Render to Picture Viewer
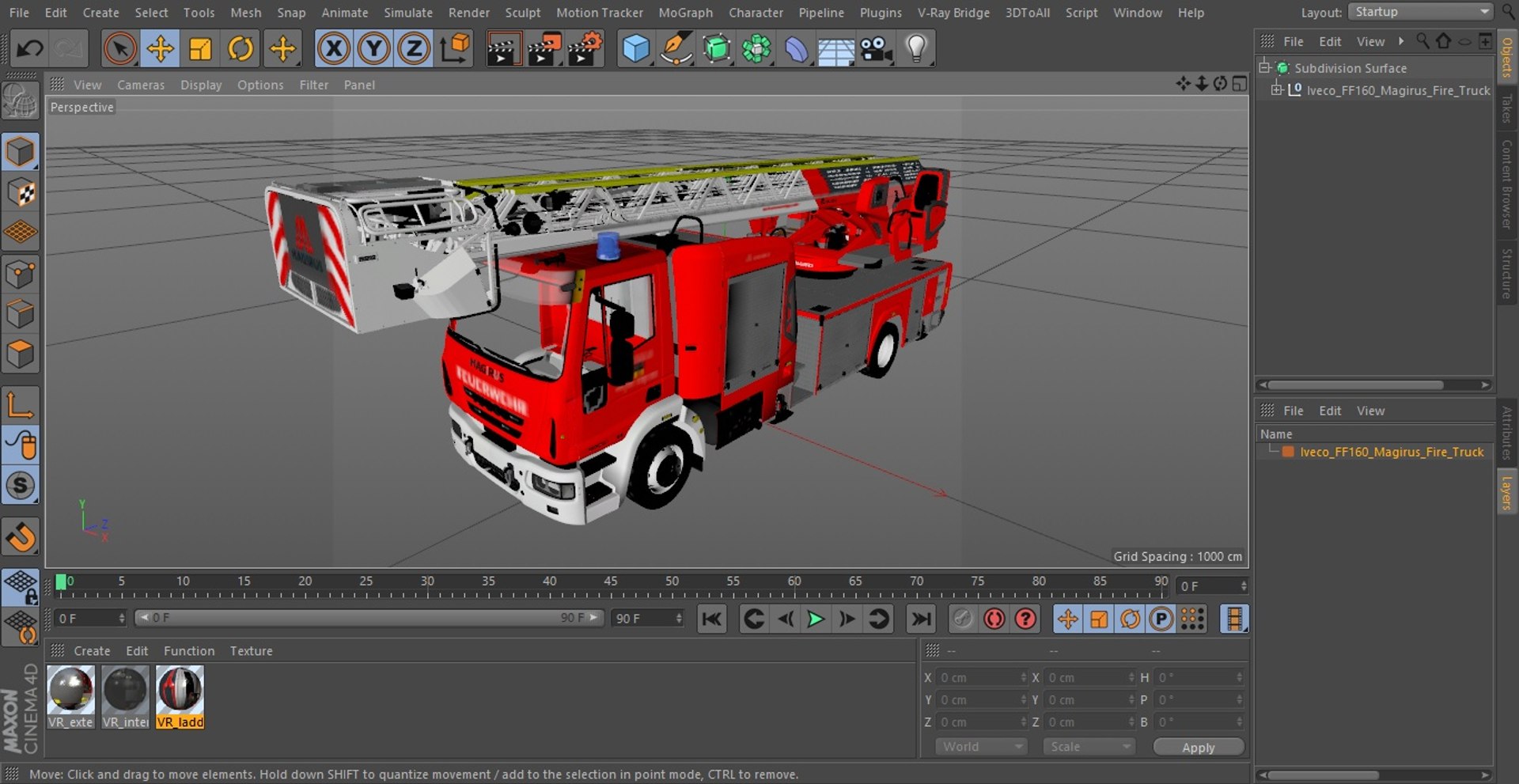This screenshot has width=1519, height=784. (x=544, y=49)
